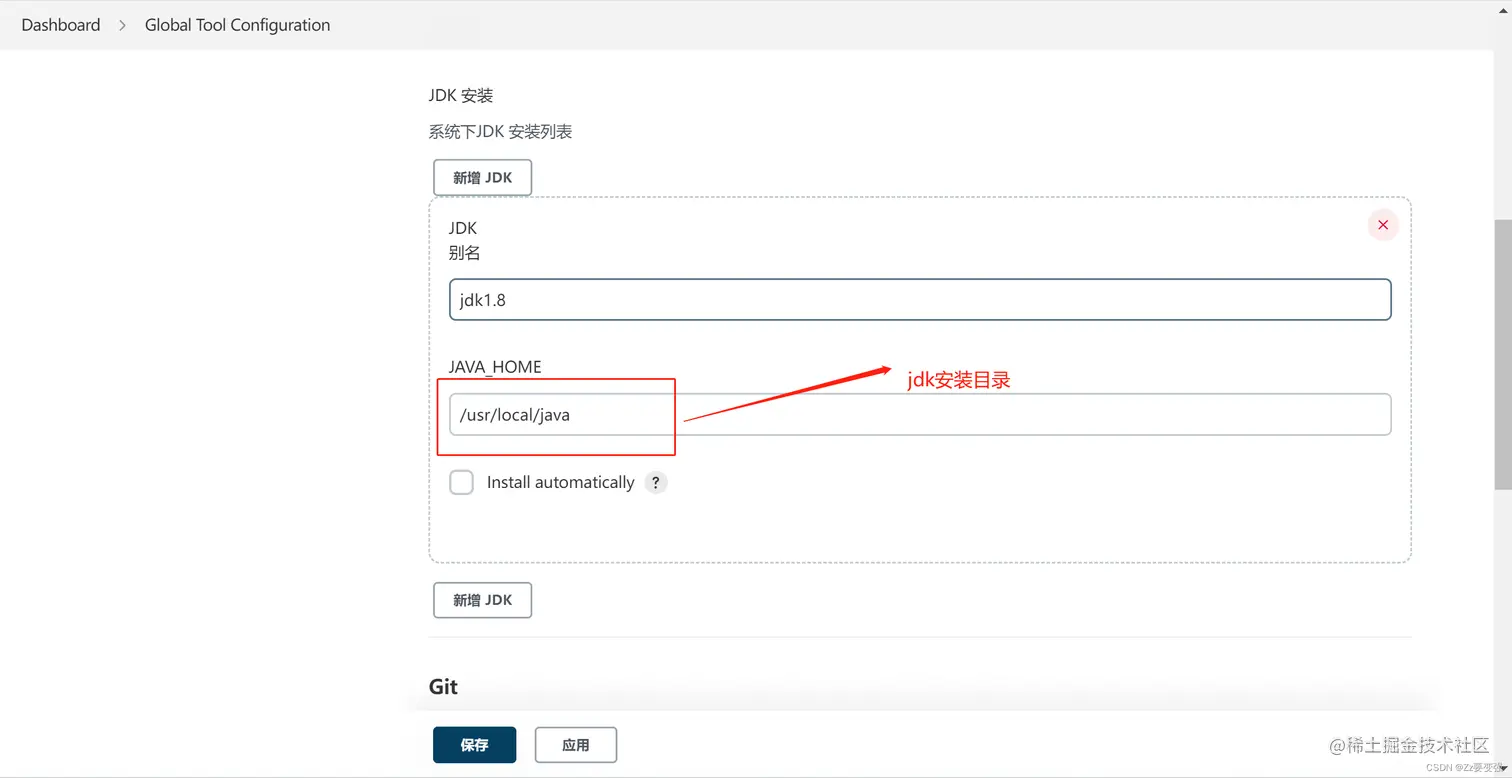Open Global Tool Configuration breadcrumb
The height and width of the screenshot is (778, 1512).
click(x=237, y=25)
